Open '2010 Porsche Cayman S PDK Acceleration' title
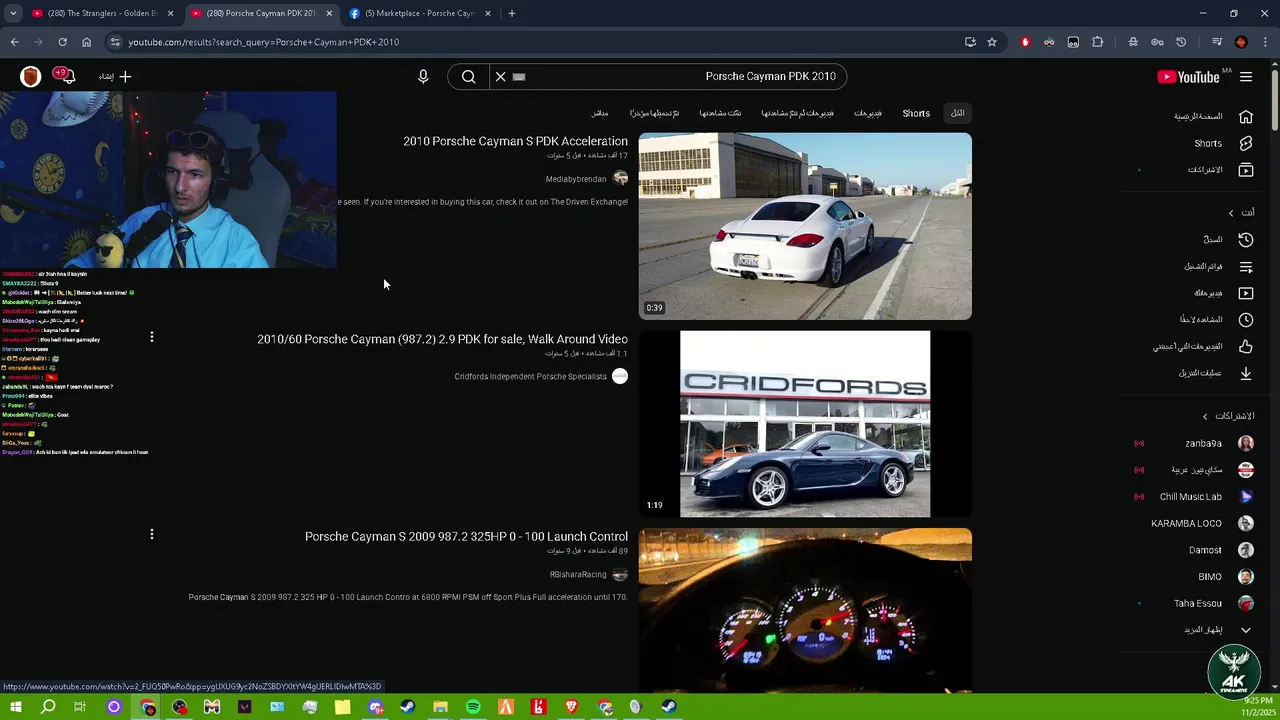Image resolution: width=1280 pixels, height=720 pixels. tap(515, 141)
